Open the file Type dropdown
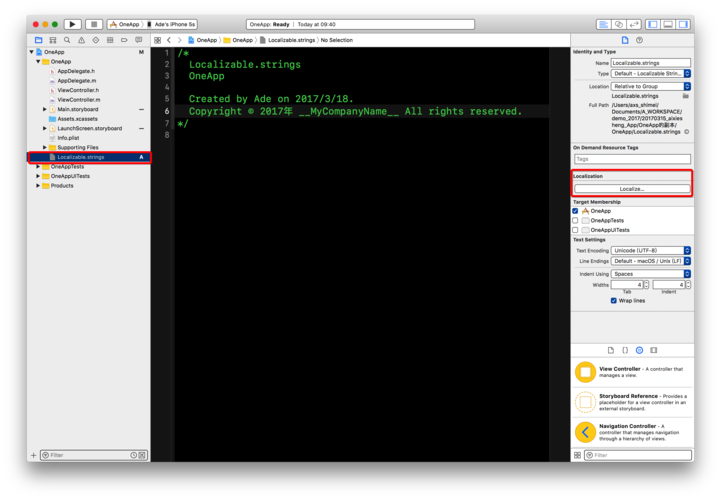721x500 pixels. [x=651, y=74]
